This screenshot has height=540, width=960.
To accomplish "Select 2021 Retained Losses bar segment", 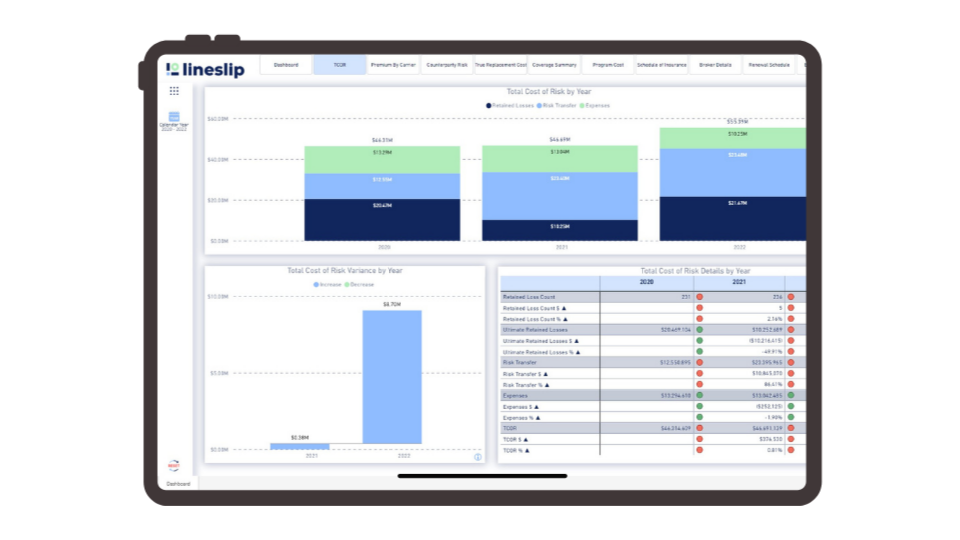I will click(x=560, y=230).
